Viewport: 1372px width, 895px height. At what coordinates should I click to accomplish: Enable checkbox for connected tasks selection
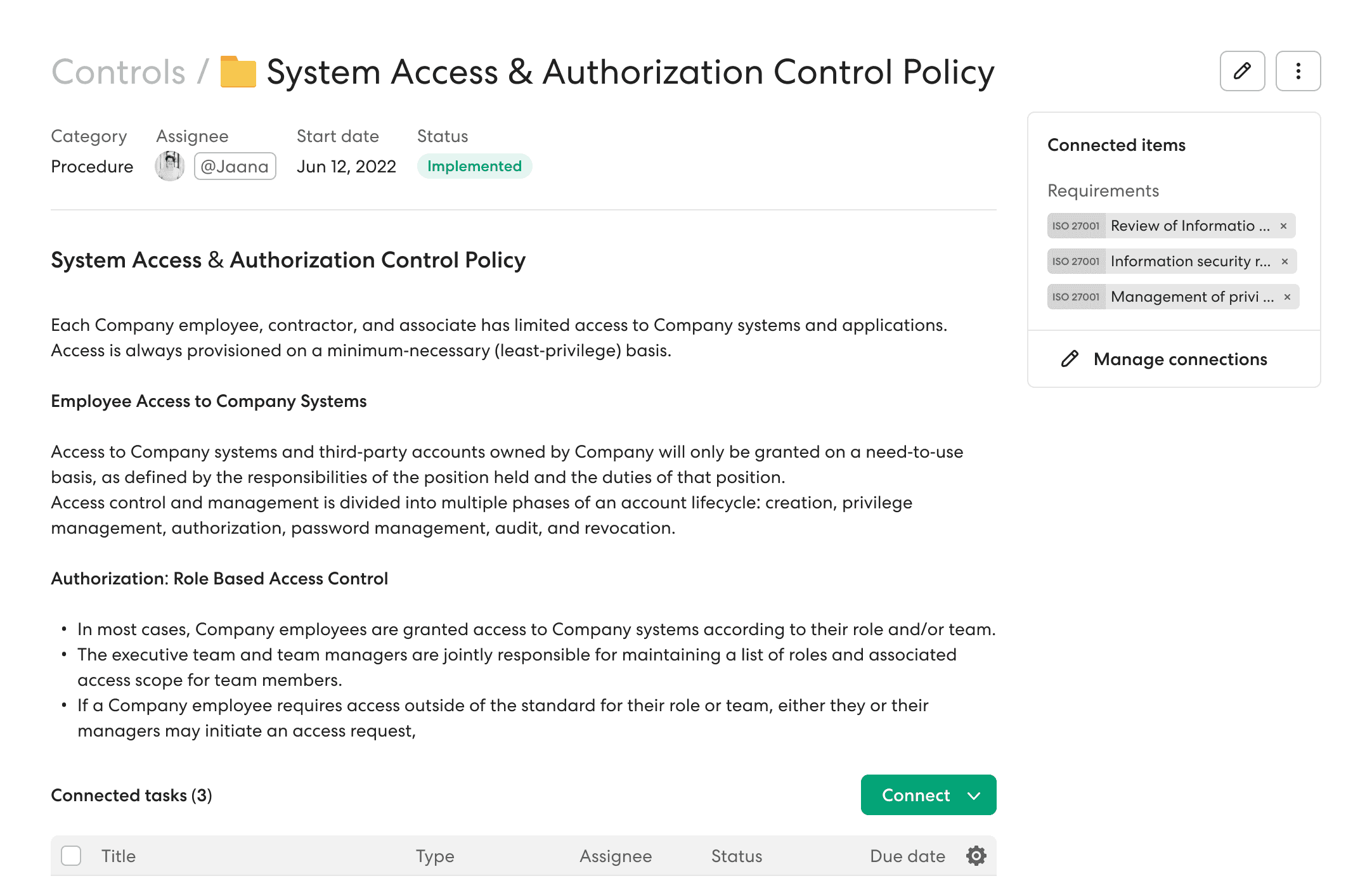[x=72, y=855]
